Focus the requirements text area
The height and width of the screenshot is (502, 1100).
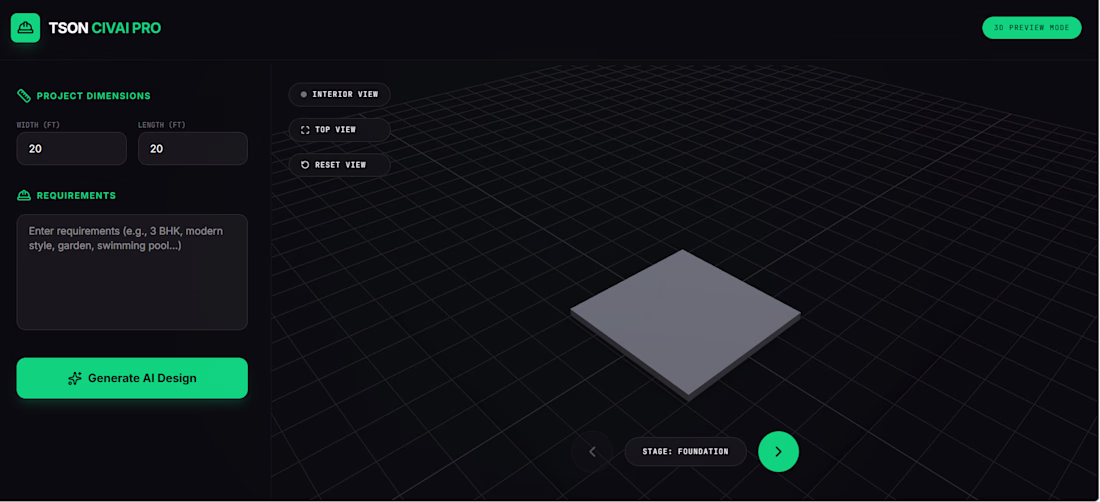(132, 272)
